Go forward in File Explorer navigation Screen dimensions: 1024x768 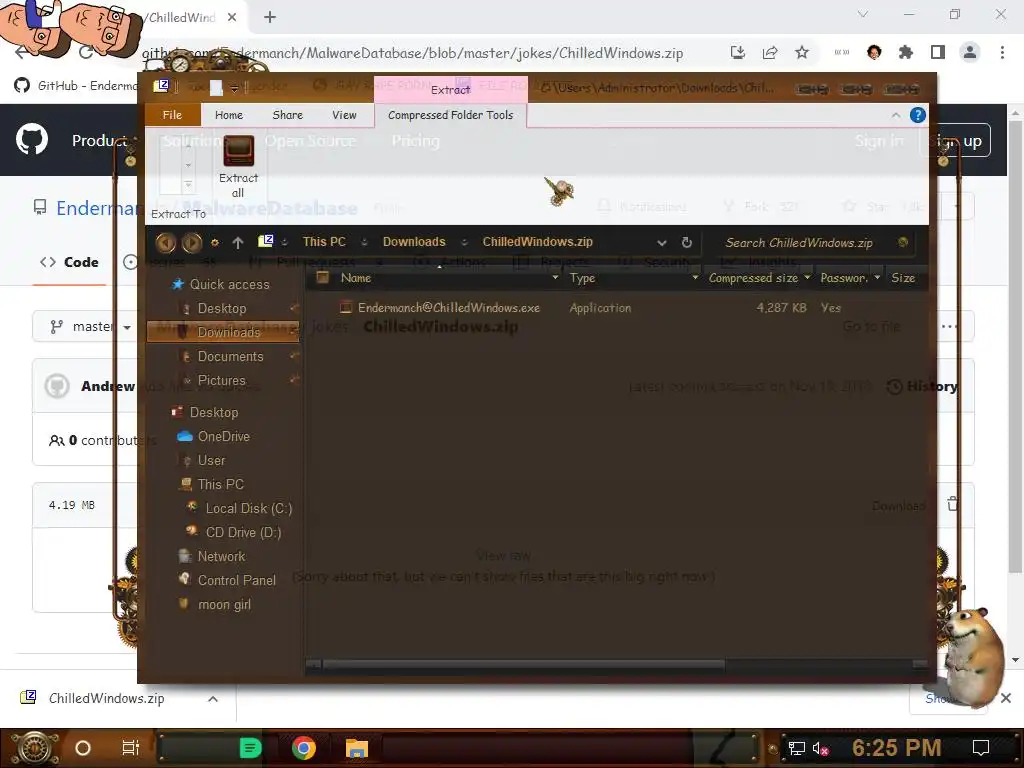(x=192, y=243)
